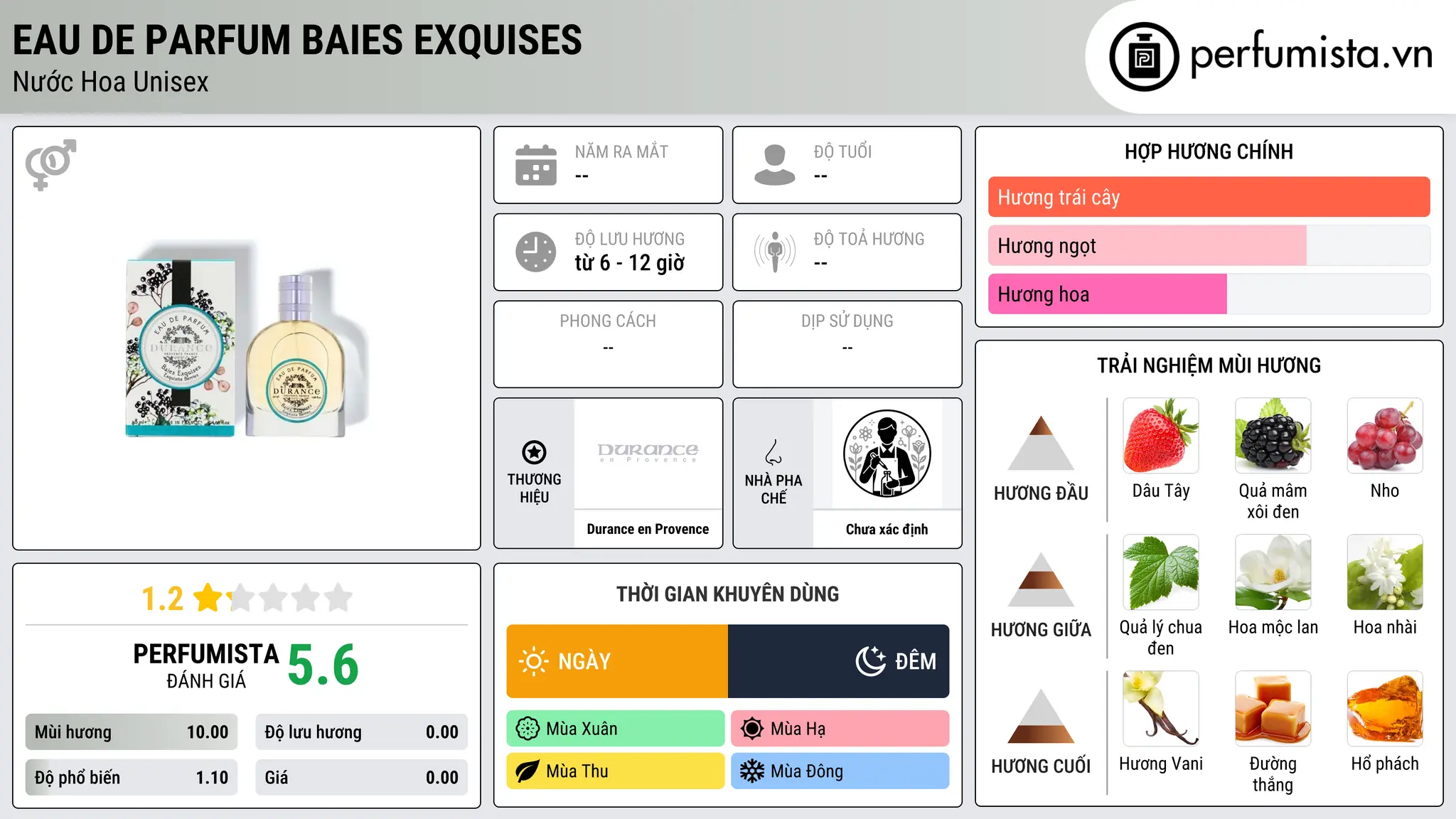This screenshot has height=819, width=1456.
Task: Click the perfumer silhouette illustration
Action: [887, 454]
